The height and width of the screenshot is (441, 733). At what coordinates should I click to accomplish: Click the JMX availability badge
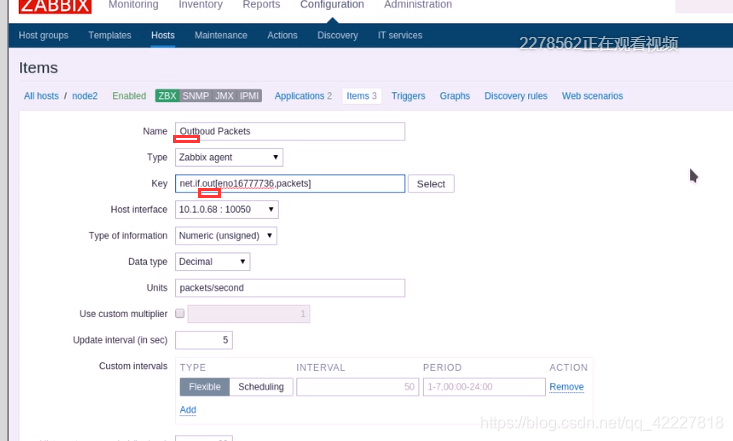click(224, 96)
